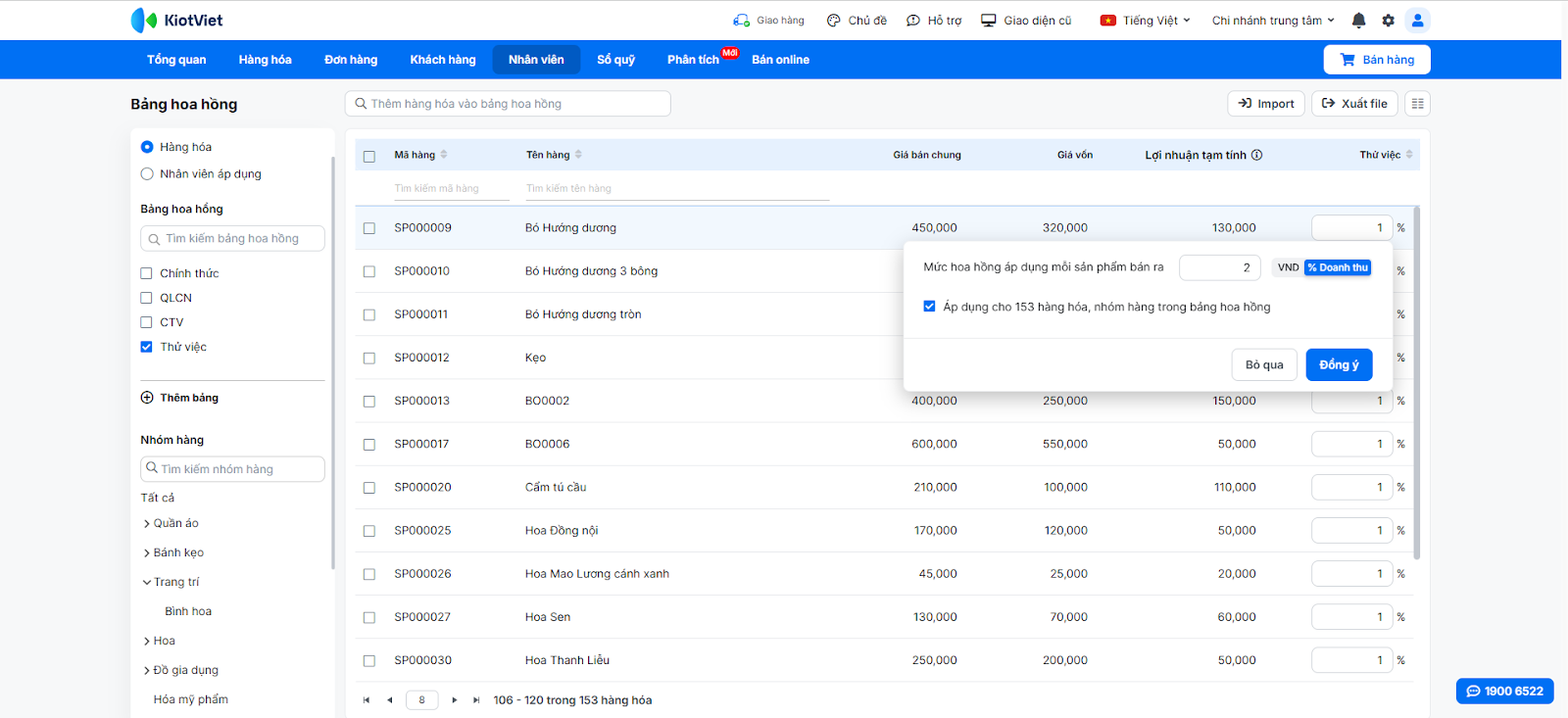1568x718 pixels.
Task: Check the Chính thức checkbox
Action: point(147,273)
